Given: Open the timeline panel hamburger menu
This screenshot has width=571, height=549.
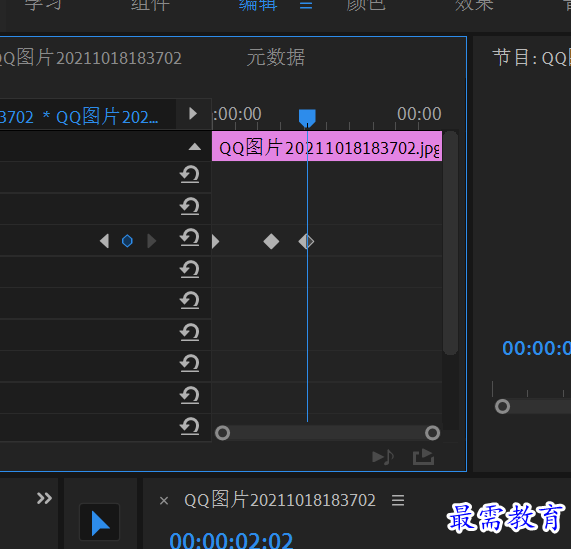Looking at the screenshot, I should [398, 500].
